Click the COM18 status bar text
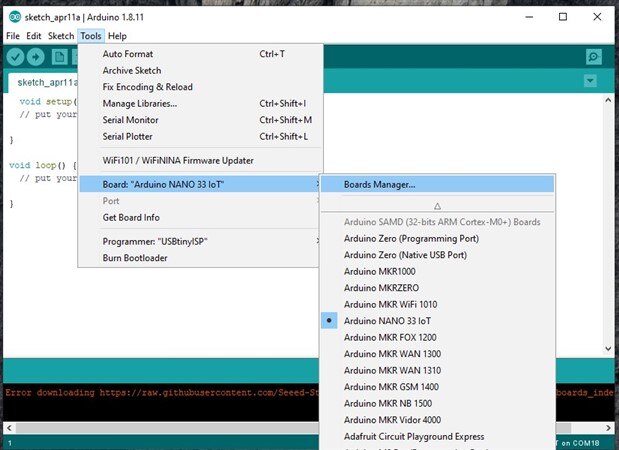The width and height of the screenshot is (619, 450). (580, 443)
